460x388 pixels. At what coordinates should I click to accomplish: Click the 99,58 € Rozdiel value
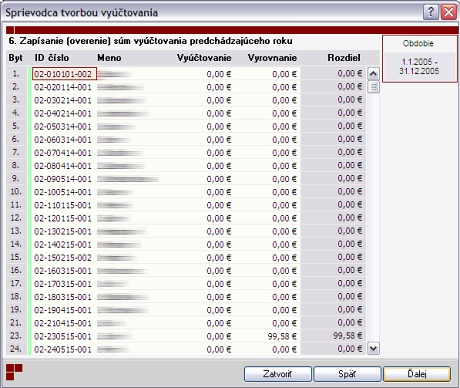348,336
